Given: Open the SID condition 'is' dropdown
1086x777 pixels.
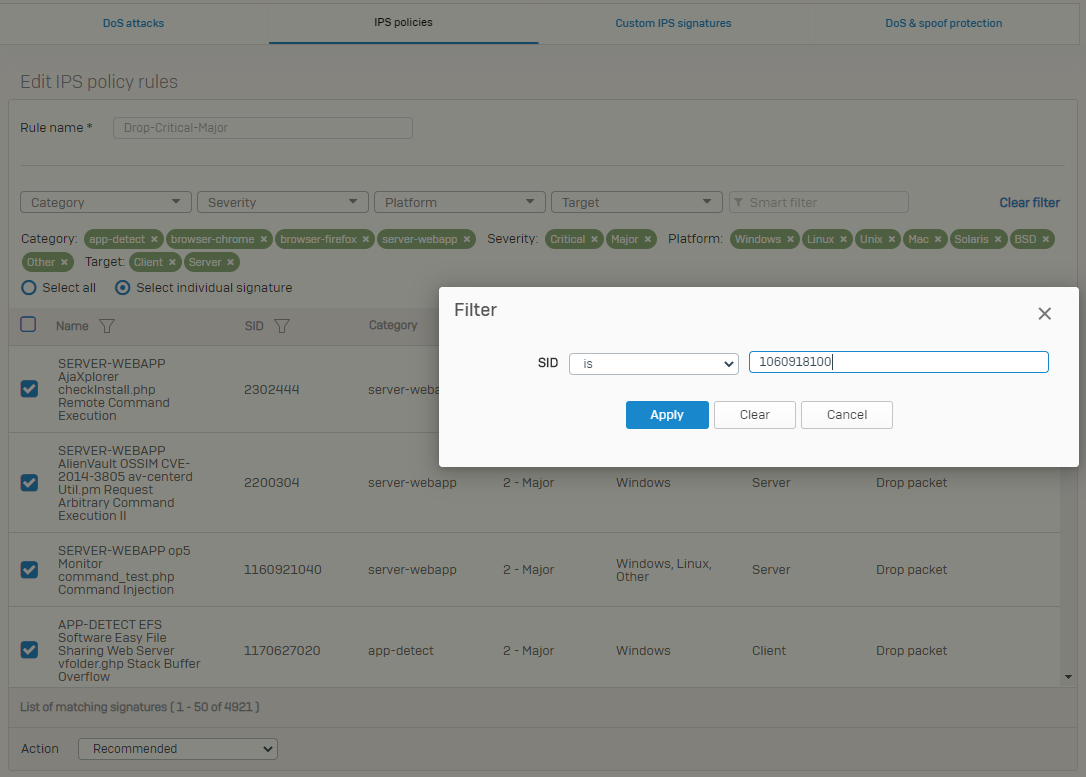Looking at the screenshot, I should point(654,364).
